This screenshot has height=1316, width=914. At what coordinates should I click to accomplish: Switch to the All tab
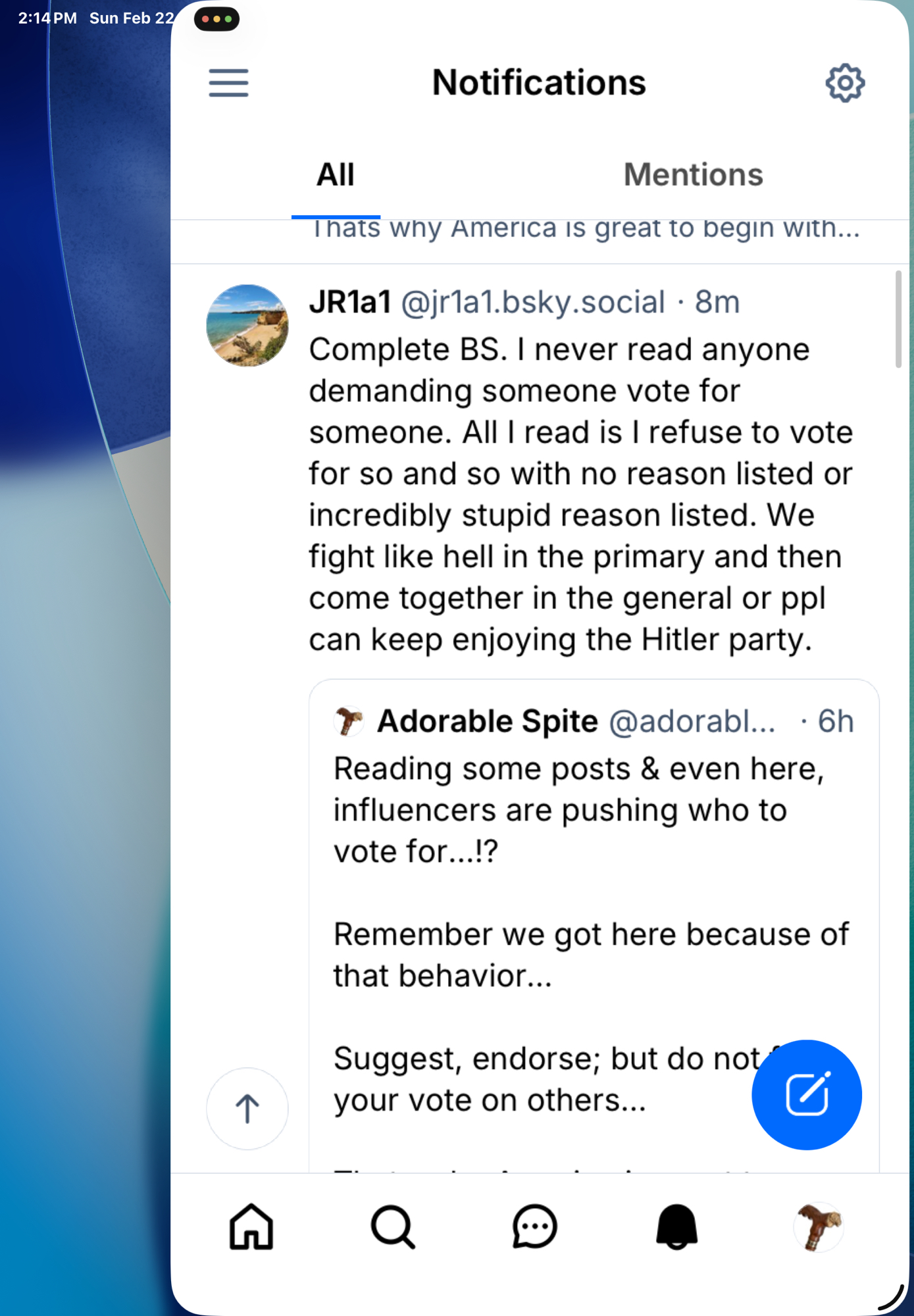336,175
